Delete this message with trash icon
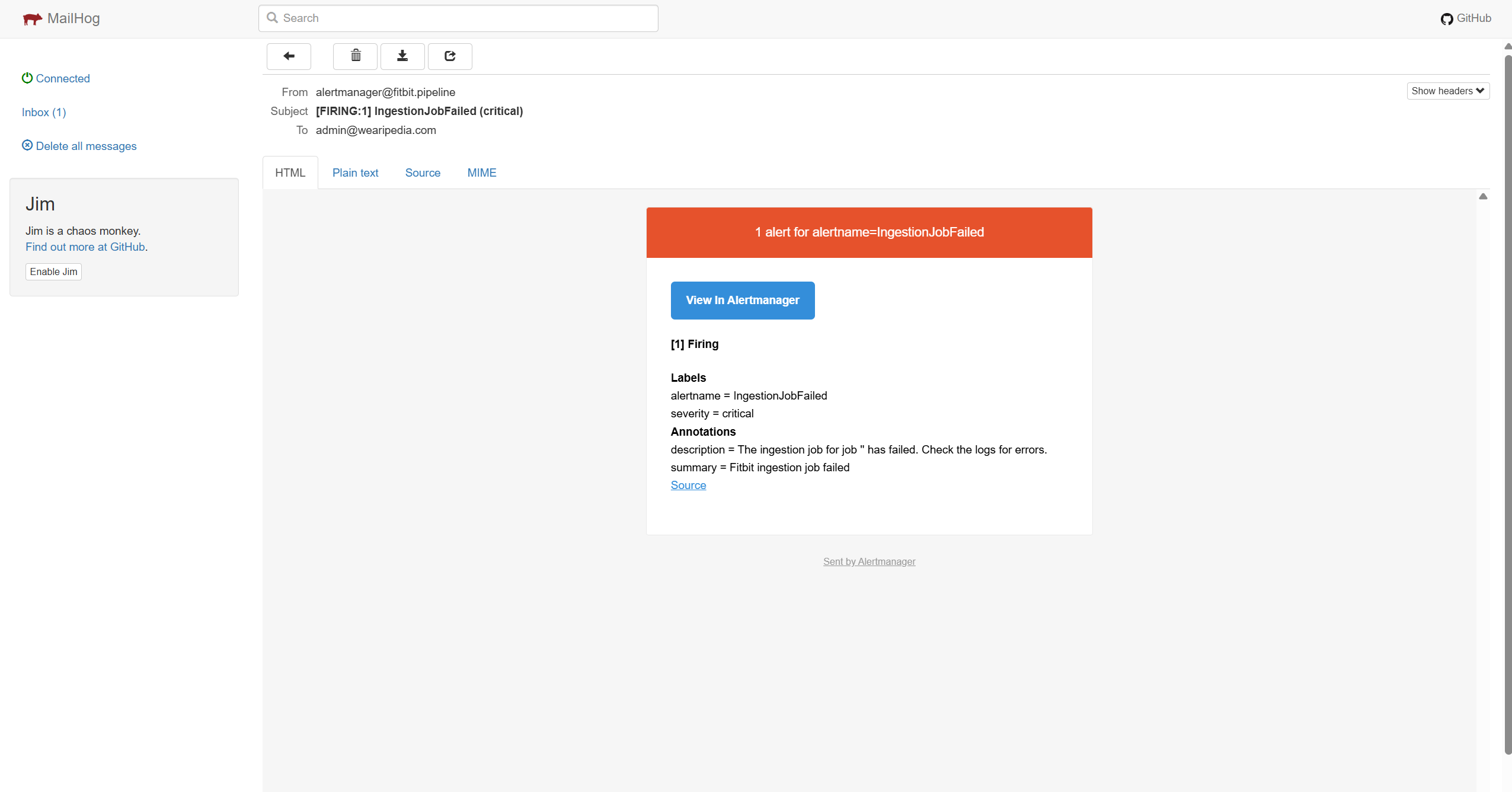Viewport: 1512px width, 792px height. pyautogui.click(x=356, y=56)
